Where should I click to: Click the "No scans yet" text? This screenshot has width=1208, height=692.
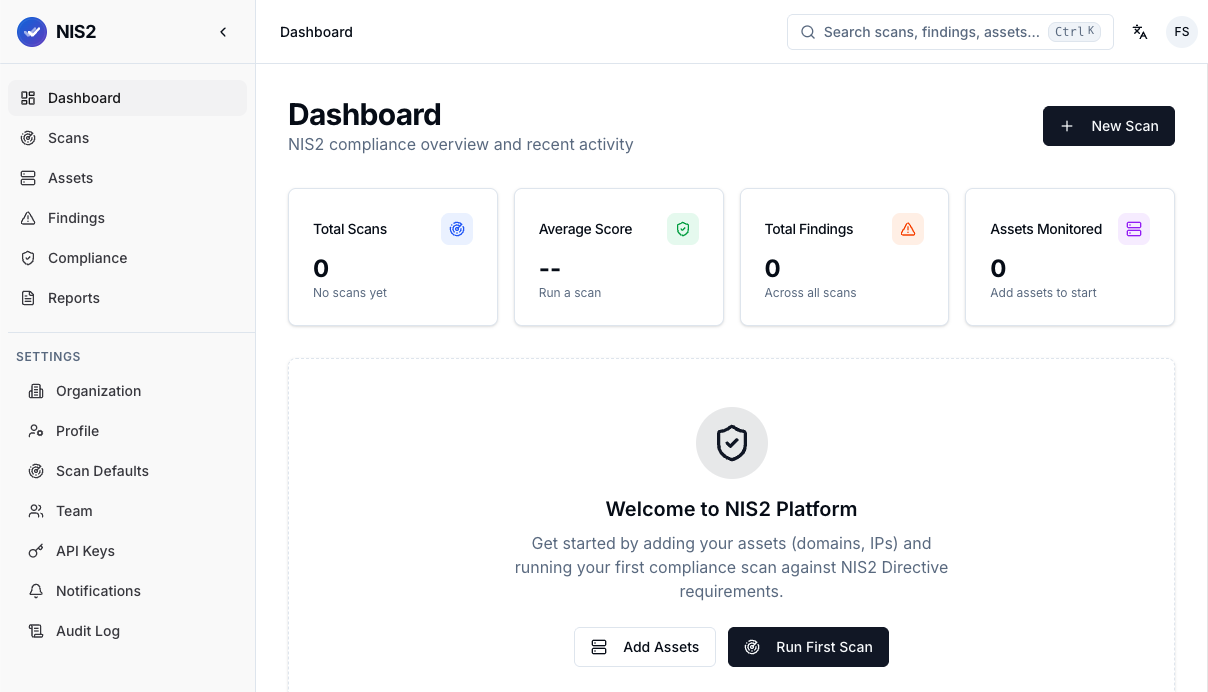[350, 293]
